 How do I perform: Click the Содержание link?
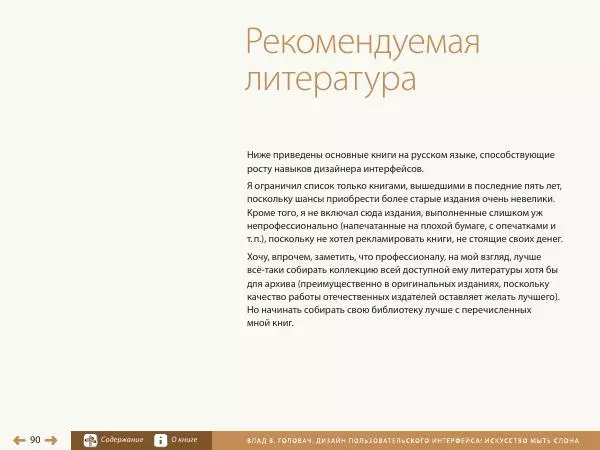click(x=122, y=440)
